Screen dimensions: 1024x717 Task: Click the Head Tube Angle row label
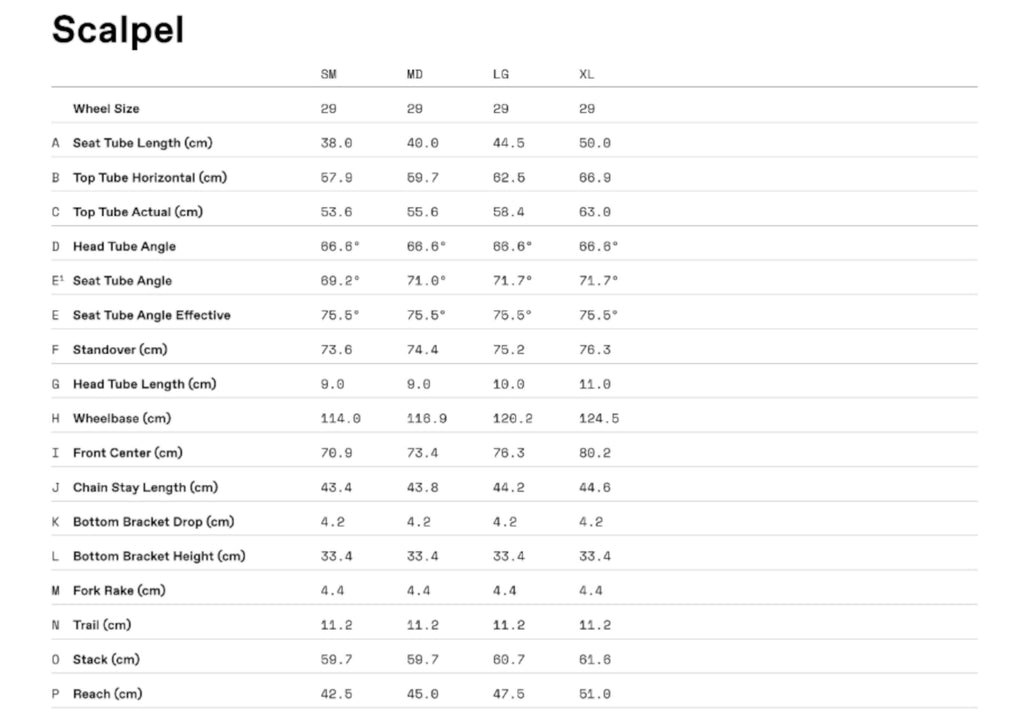[124, 247]
